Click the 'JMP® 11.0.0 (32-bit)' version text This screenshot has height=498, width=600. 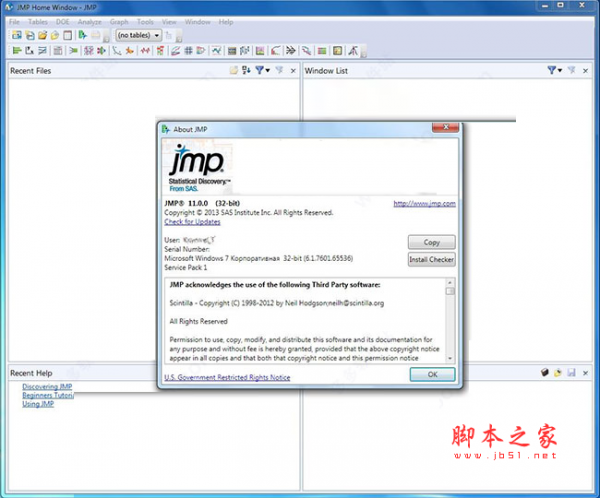click(202, 203)
